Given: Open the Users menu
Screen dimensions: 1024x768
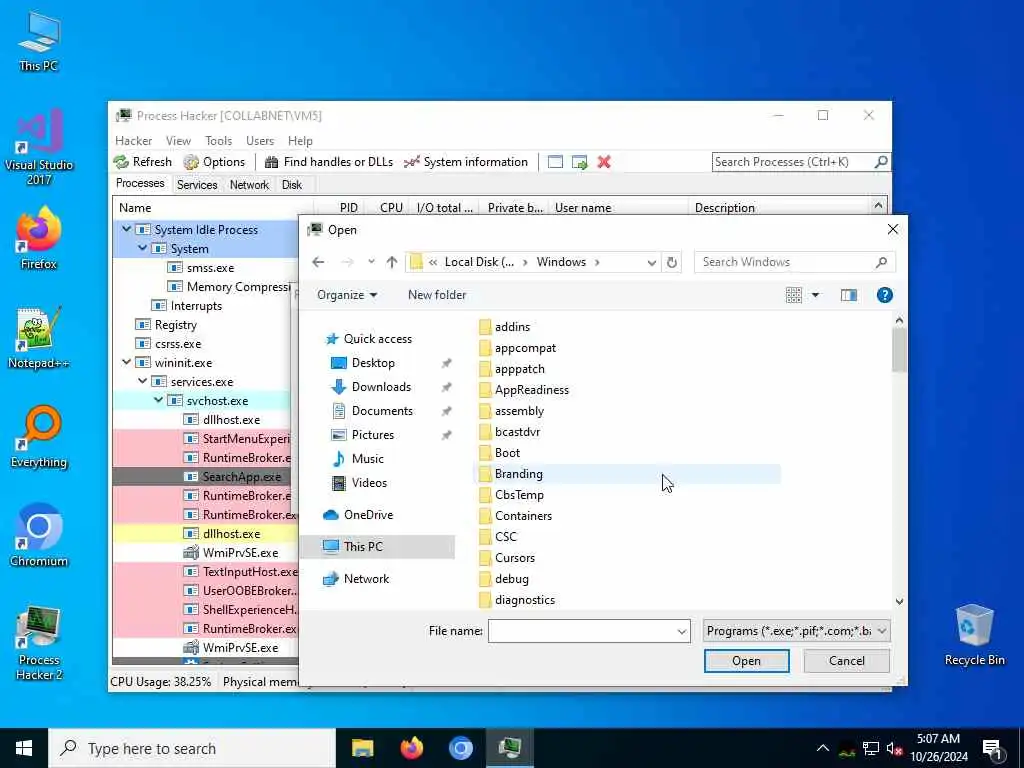Looking at the screenshot, I should tap(260, 141).
